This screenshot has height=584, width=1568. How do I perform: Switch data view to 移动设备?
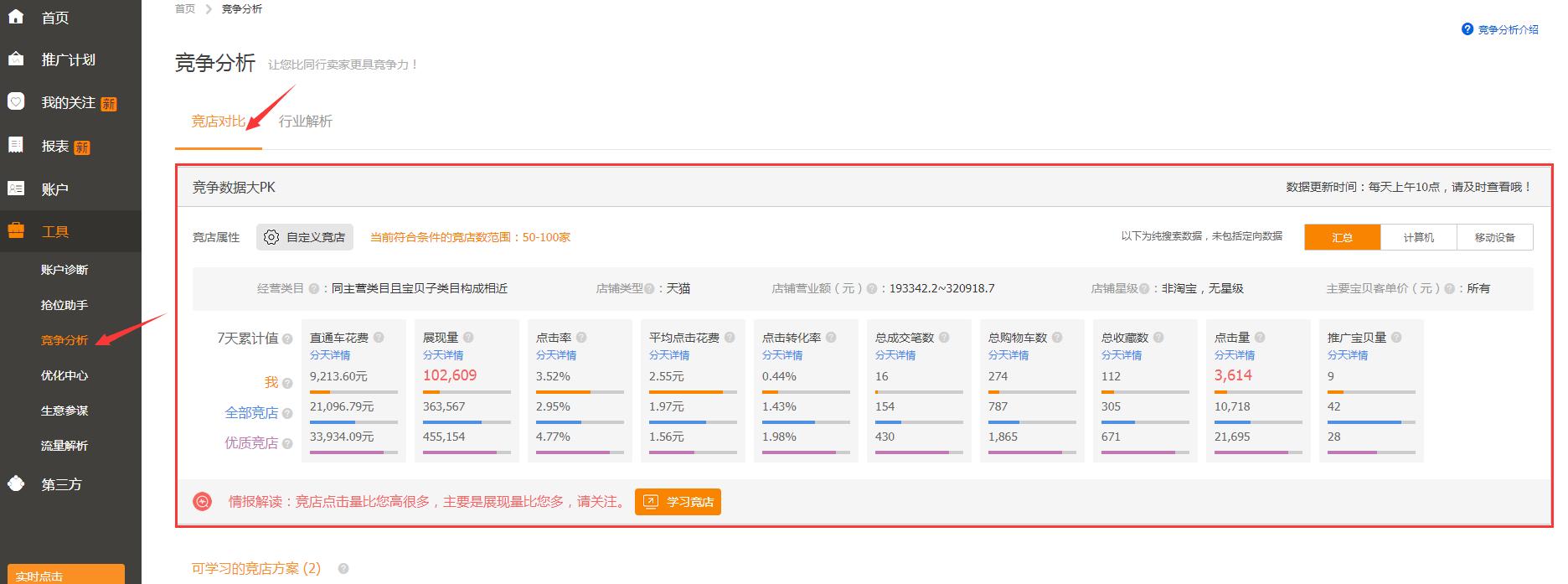point(1494,237)
